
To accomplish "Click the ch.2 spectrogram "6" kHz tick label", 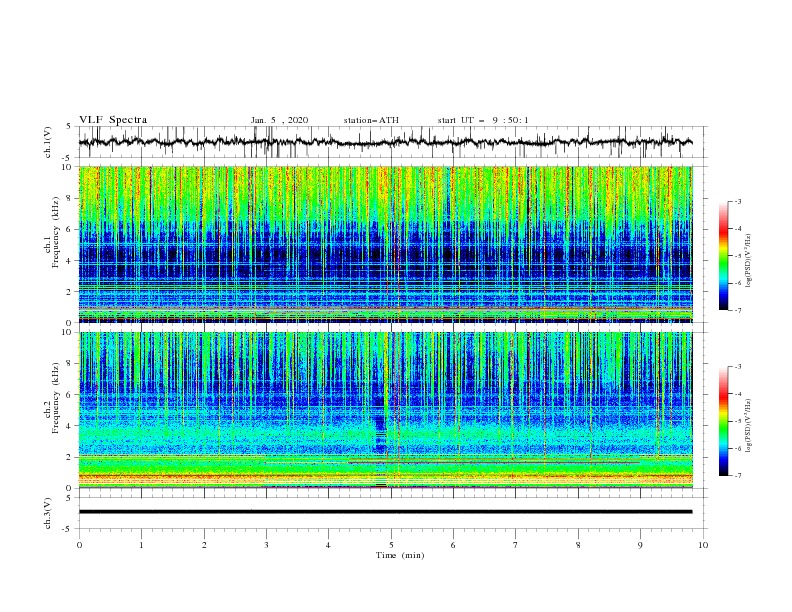I will click(x=70, y=394).
